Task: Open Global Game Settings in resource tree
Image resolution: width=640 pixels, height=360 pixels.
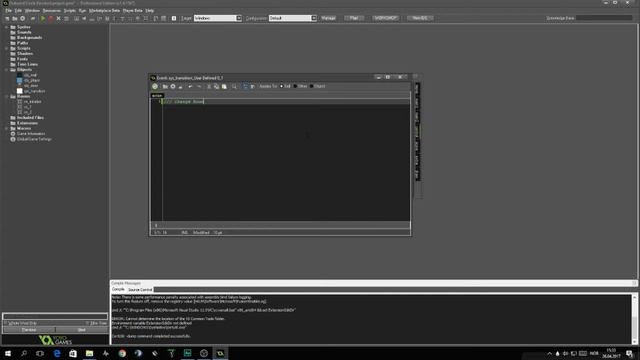Action: click(x=34, y=139)
